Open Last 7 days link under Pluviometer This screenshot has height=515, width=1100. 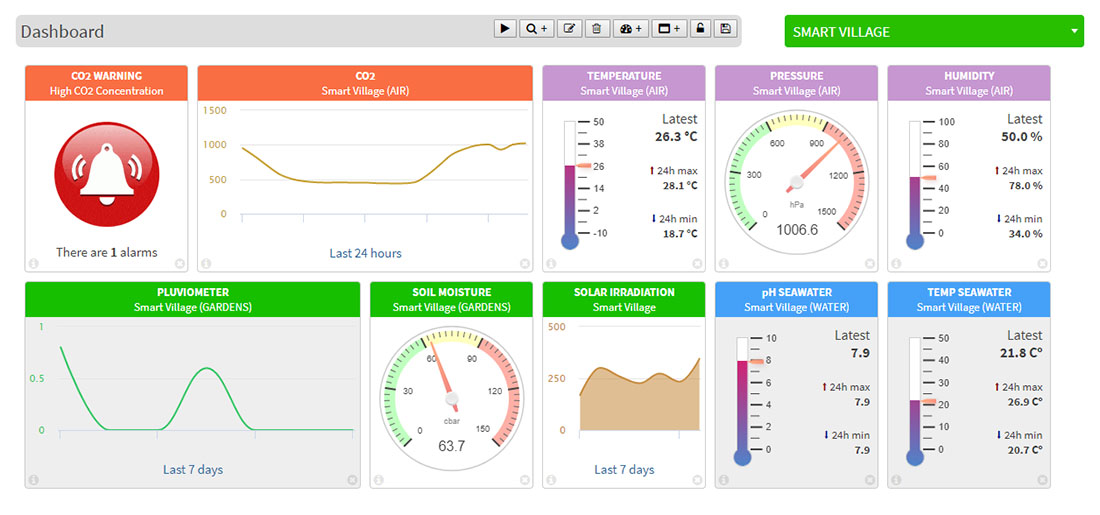(193, 469)
